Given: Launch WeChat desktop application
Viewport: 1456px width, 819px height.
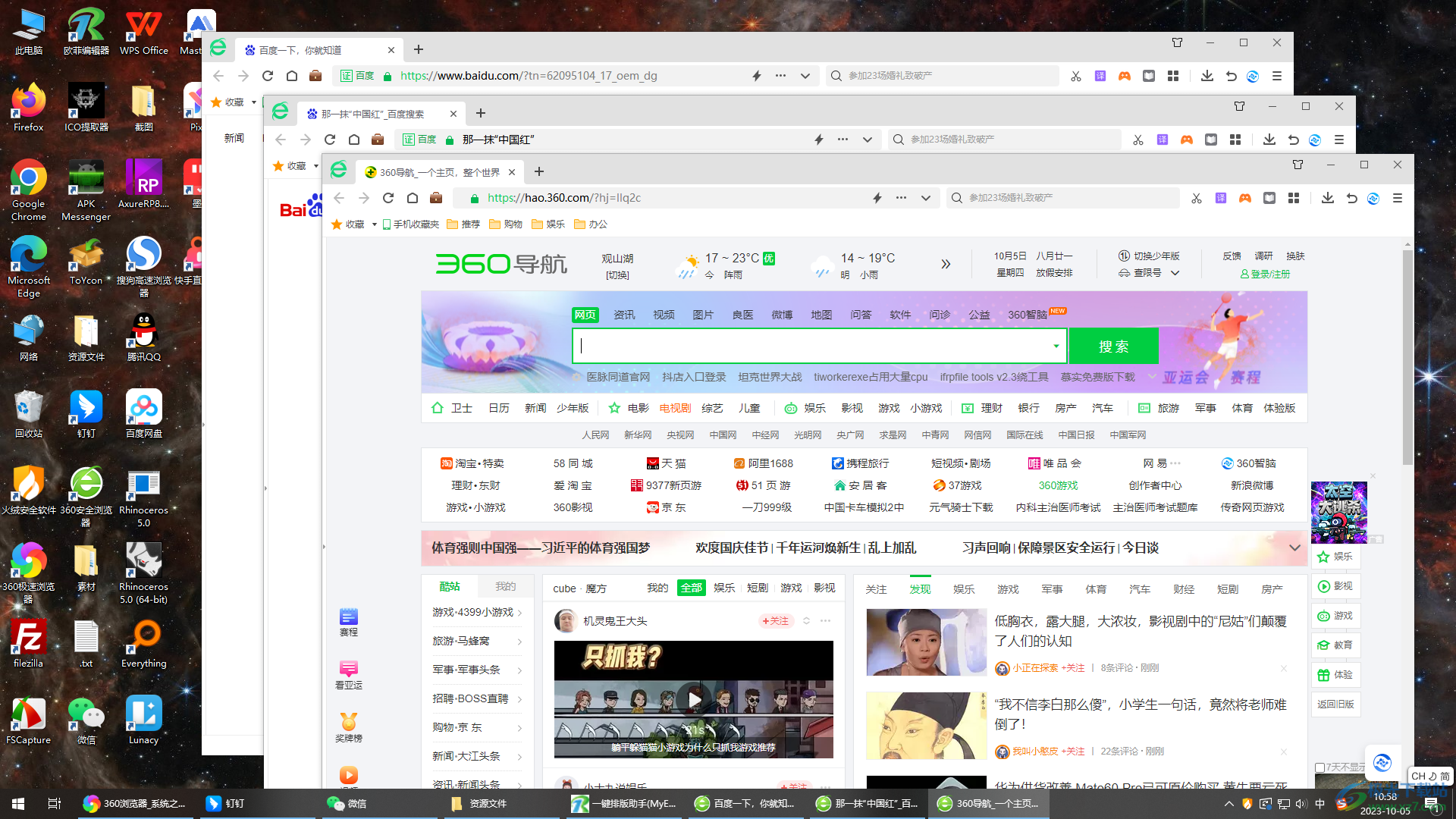Looking at the screenshot, I should click(x=86, y=714).
